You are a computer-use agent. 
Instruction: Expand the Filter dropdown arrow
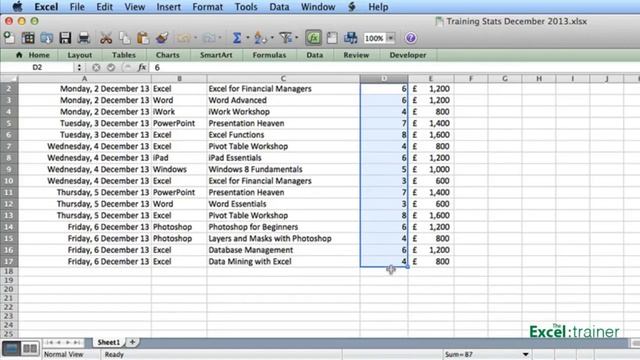pyautogui.click(x=297, y=38)
